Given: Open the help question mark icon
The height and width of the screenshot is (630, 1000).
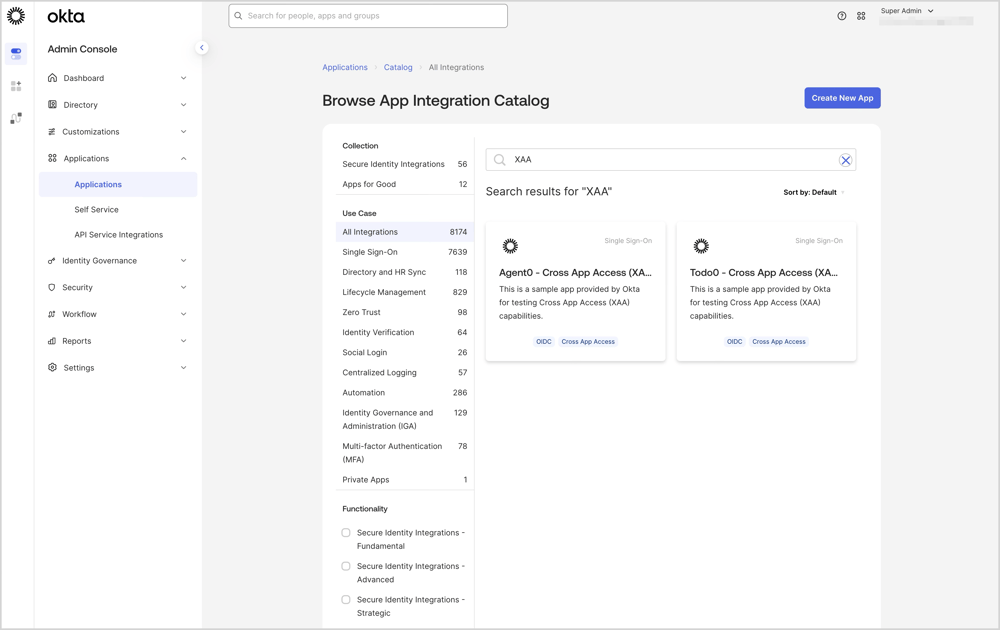Looking at the screenshot, I should [x=842, y=16].
